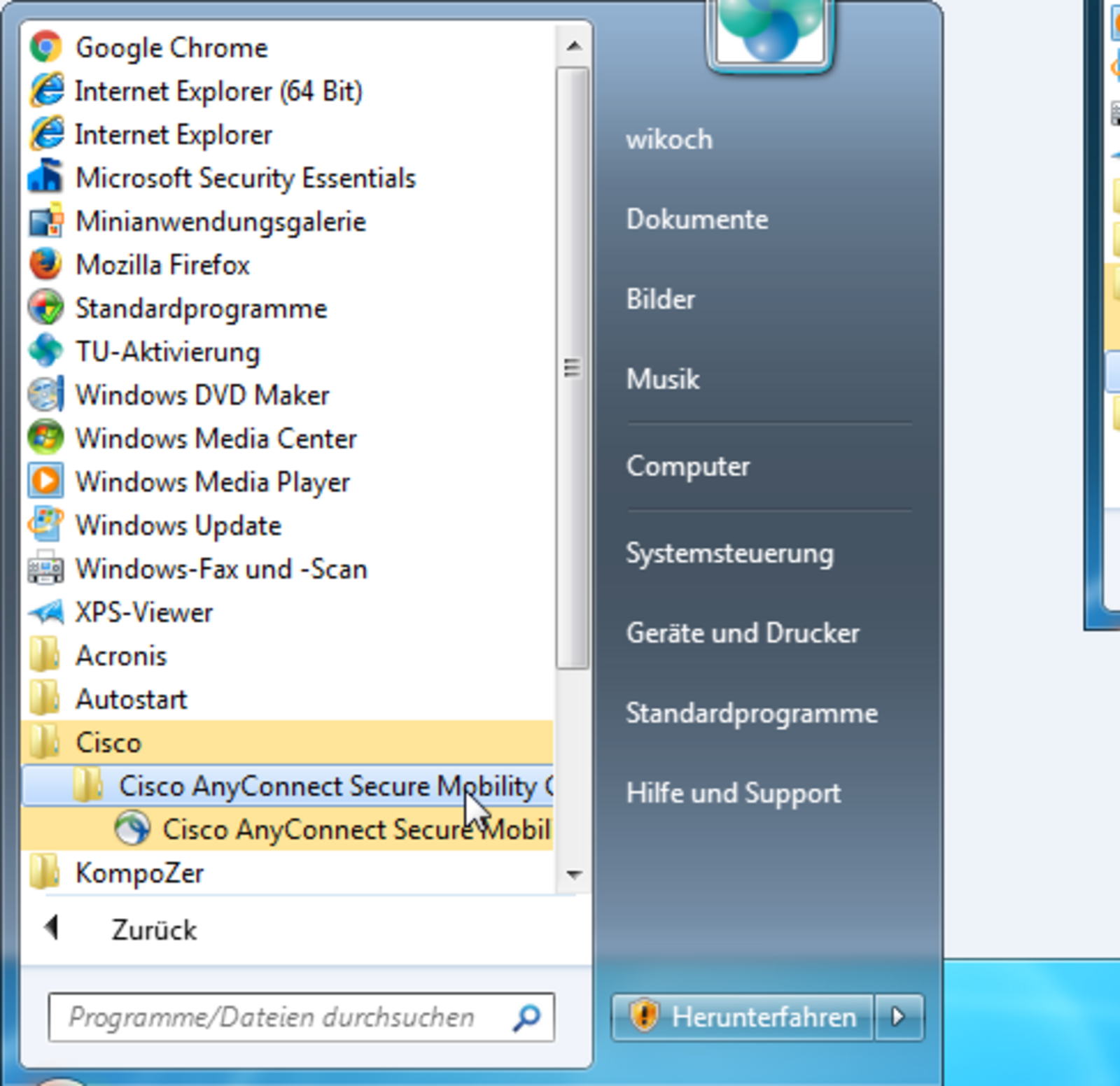Open Windows Media Player icon

45,481
